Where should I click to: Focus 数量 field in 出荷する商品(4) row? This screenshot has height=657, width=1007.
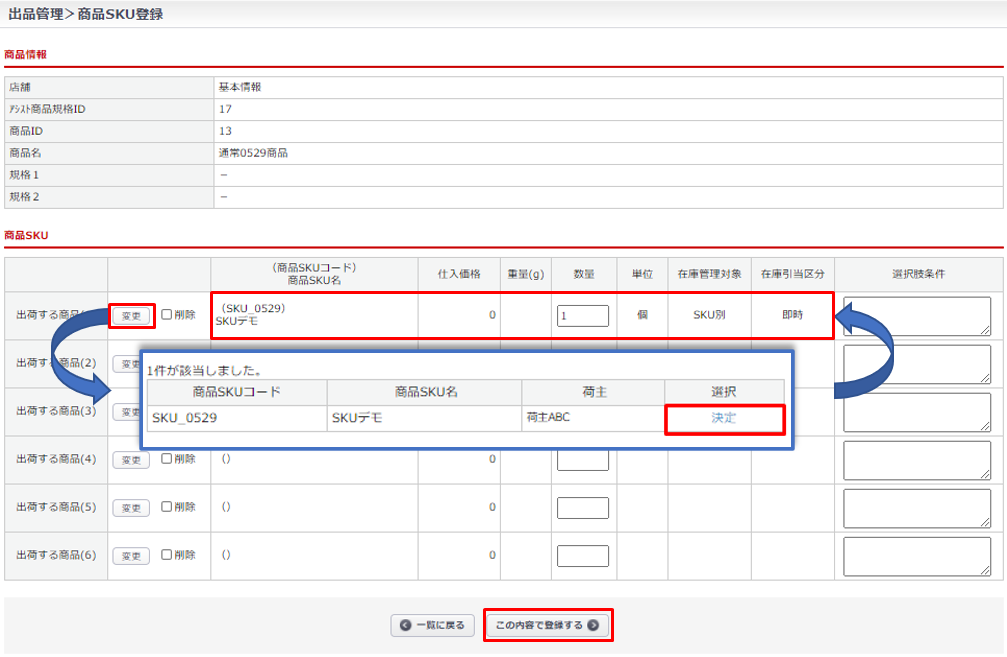coord(582,460)
